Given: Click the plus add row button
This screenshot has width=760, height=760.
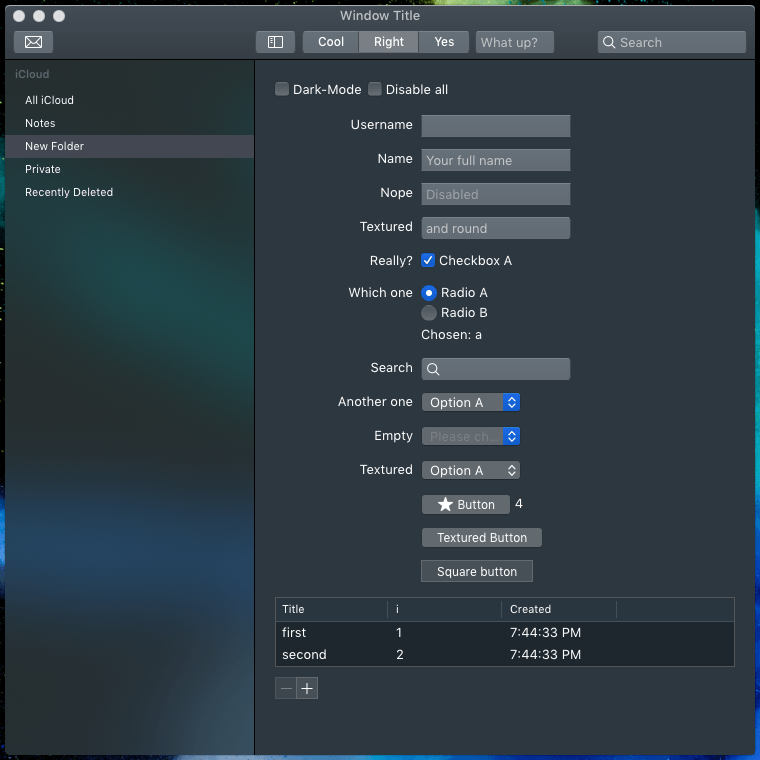Looking at the screenshot, I should point(307,688).
